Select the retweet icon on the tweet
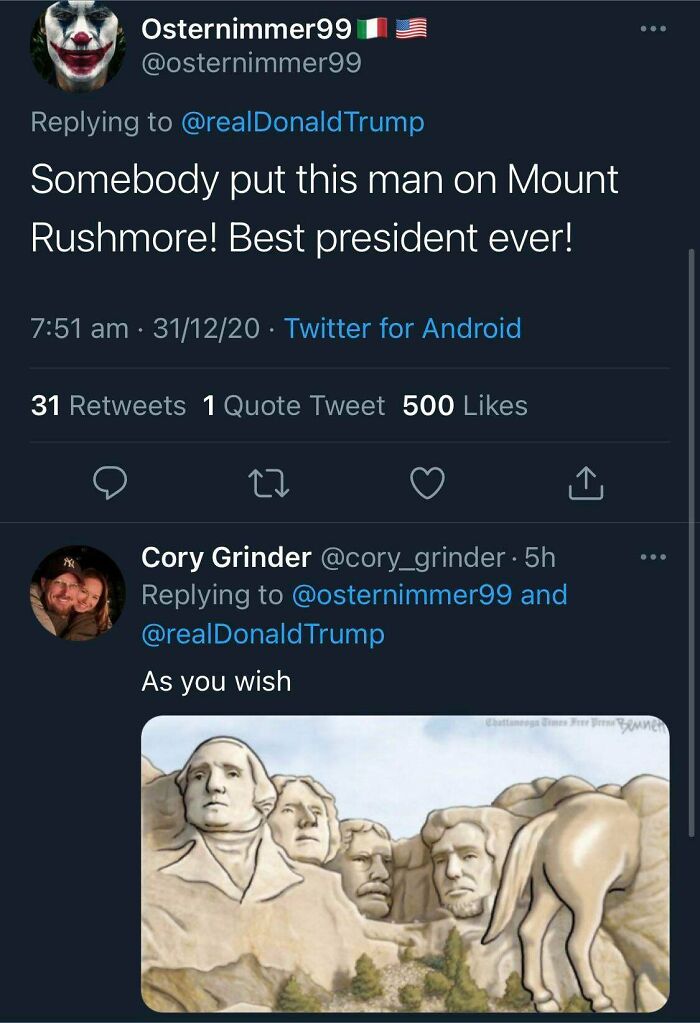 coord(268,483)
